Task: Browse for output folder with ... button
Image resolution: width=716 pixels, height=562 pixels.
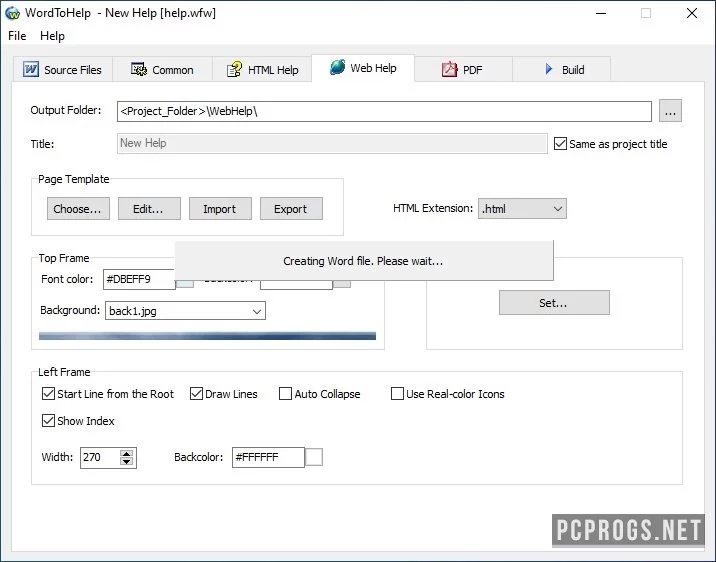Action: [x=670, y=111]
